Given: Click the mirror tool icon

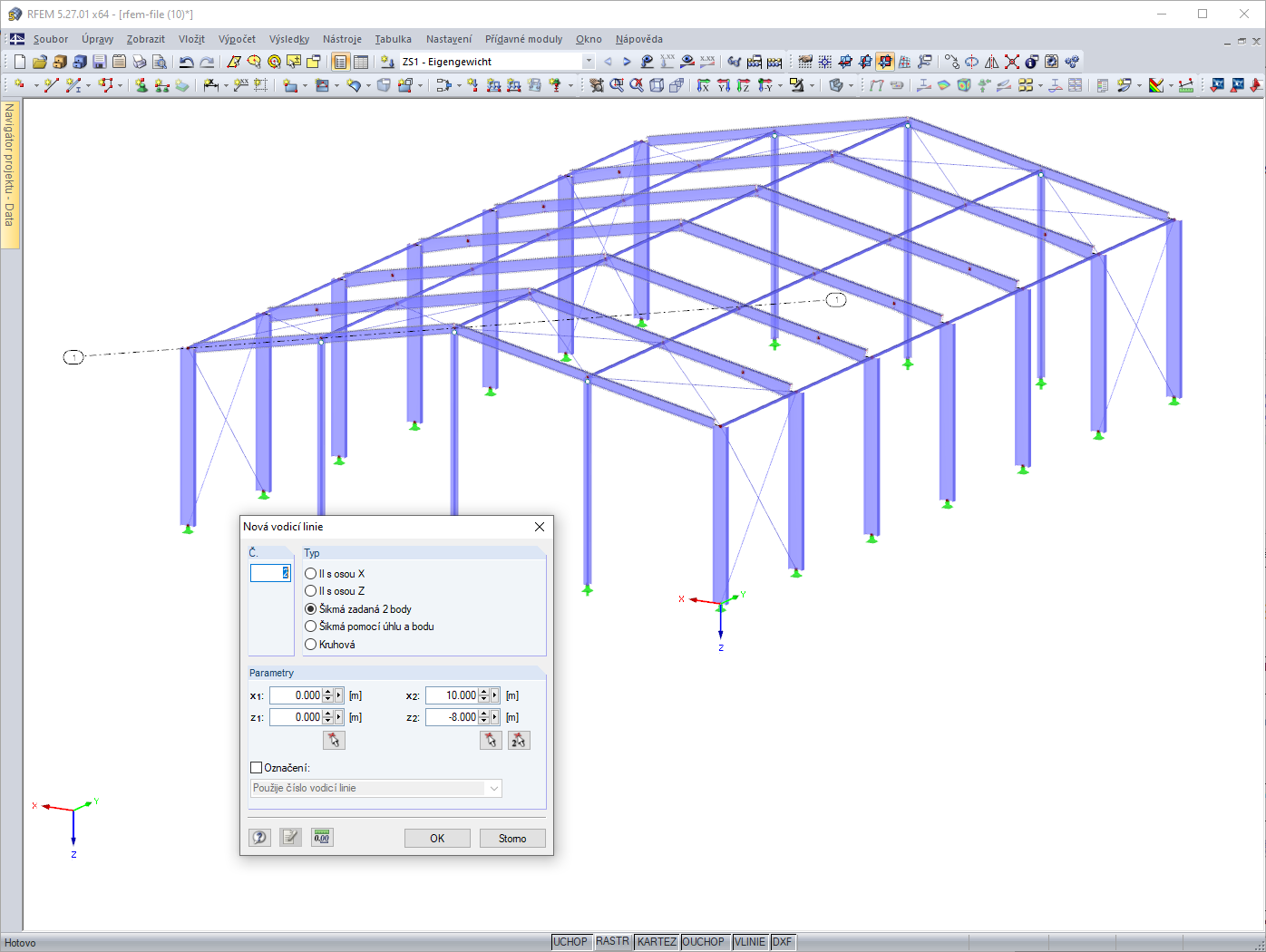Looking at the screenshot, I should [x=992, y=62].
